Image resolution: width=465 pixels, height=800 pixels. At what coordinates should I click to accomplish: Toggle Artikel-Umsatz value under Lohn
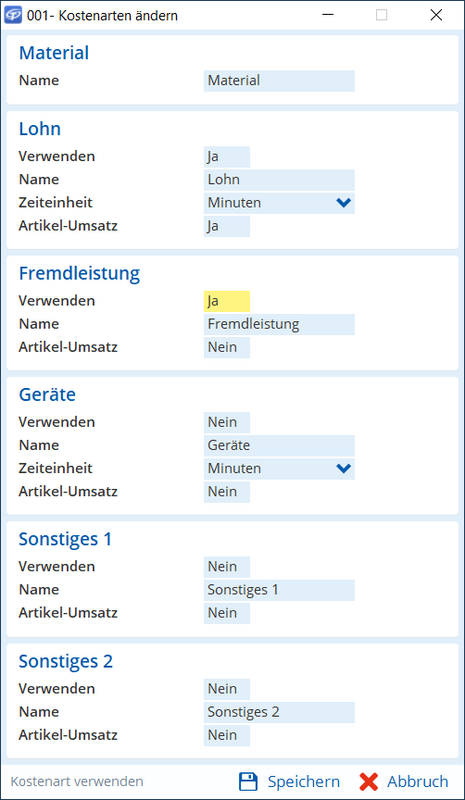pyautogui.click(x=227, y=226)
